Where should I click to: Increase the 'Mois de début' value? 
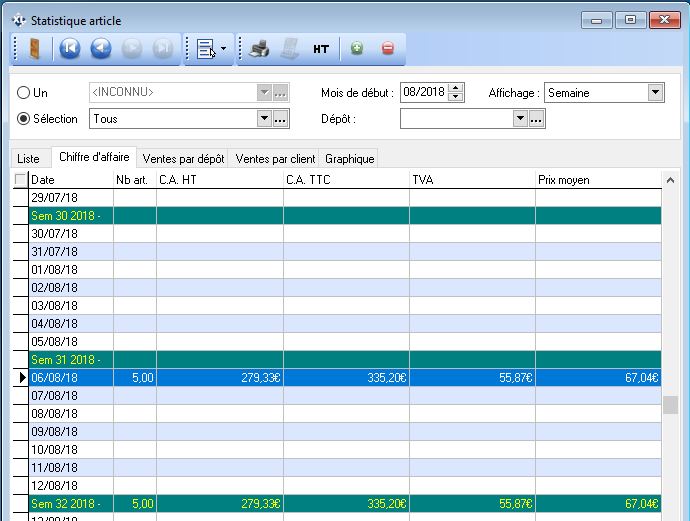[456, 88]
